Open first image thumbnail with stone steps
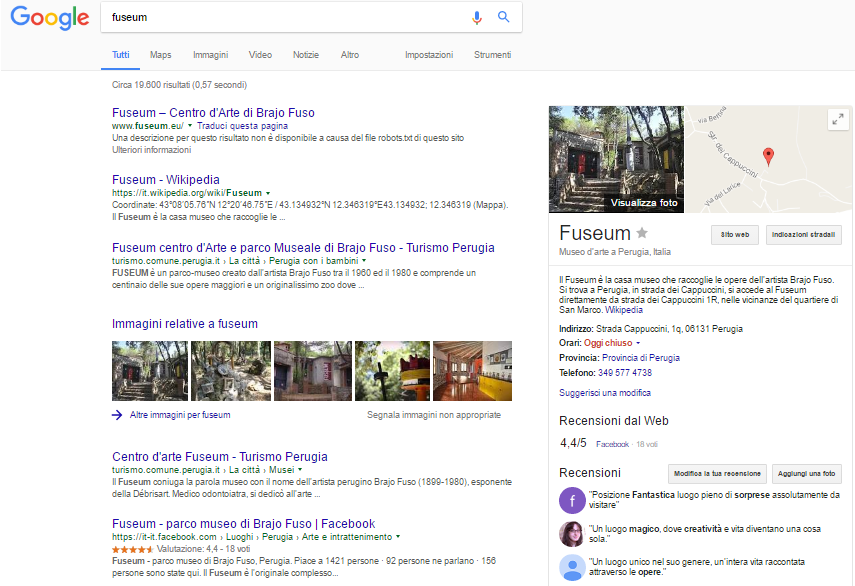The height and width of the screenshot is (586, 855). pos(150,371)
